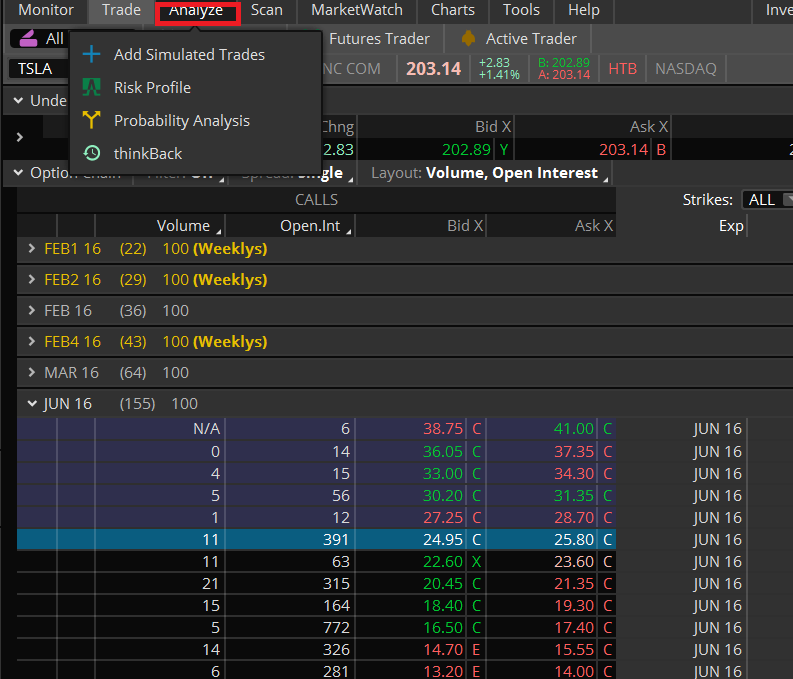The height and width of the screenshot is (679, 793).
Task: Open the MarketWatch tab
Action: (x=357, y=10)
